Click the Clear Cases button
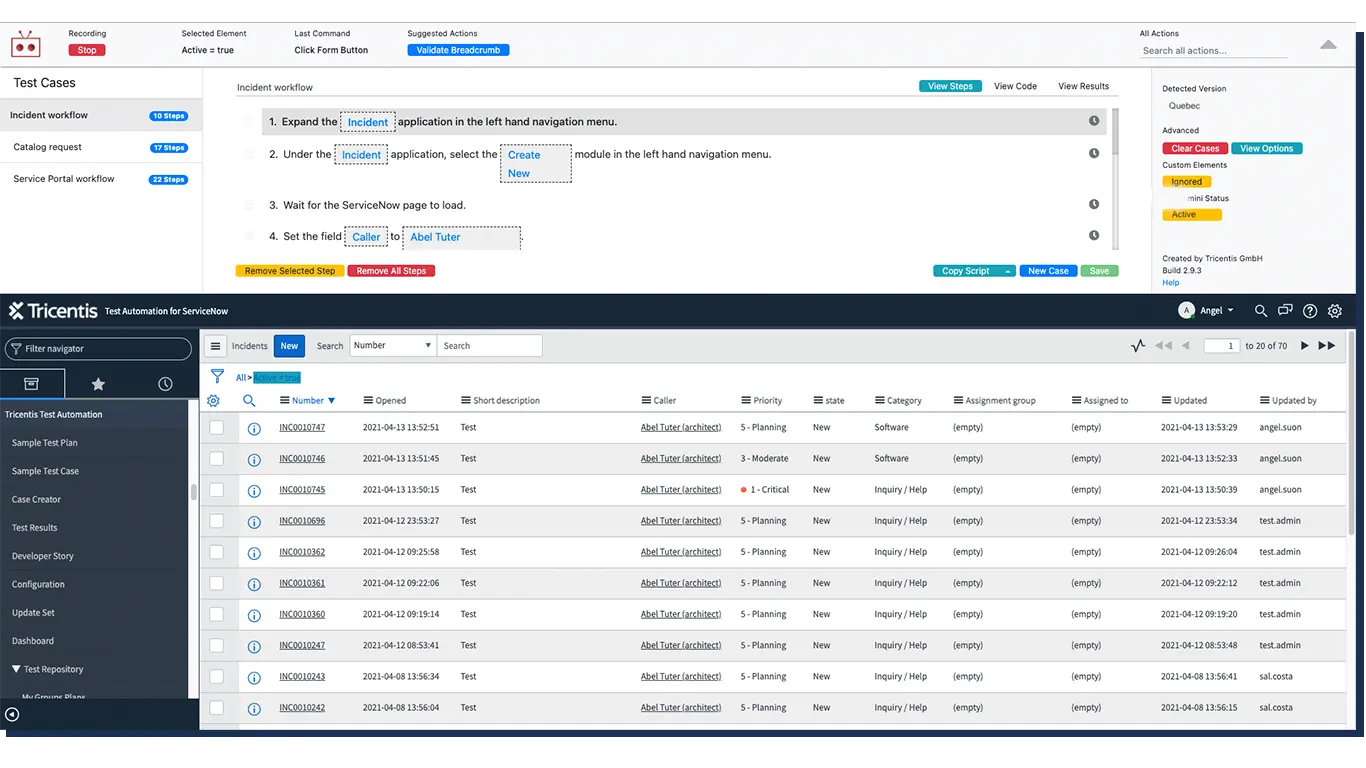 tap(1195, 148)
